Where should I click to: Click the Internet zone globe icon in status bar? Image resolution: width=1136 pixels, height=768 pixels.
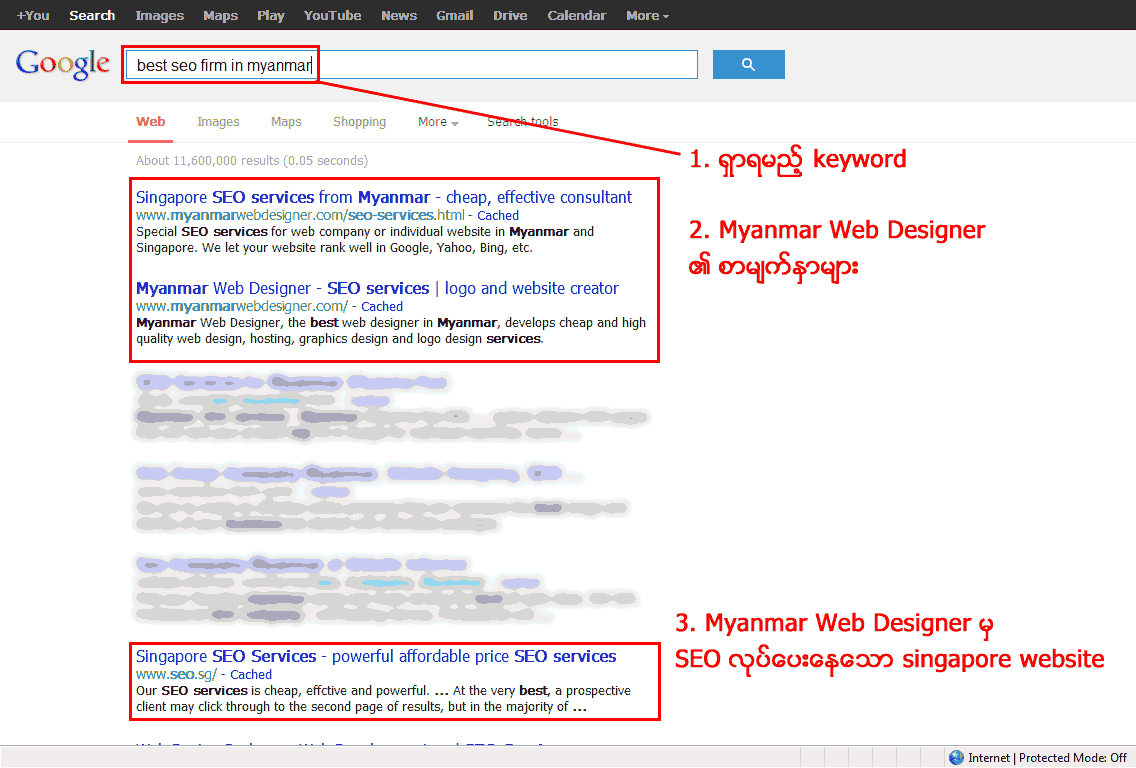(956, 758)
